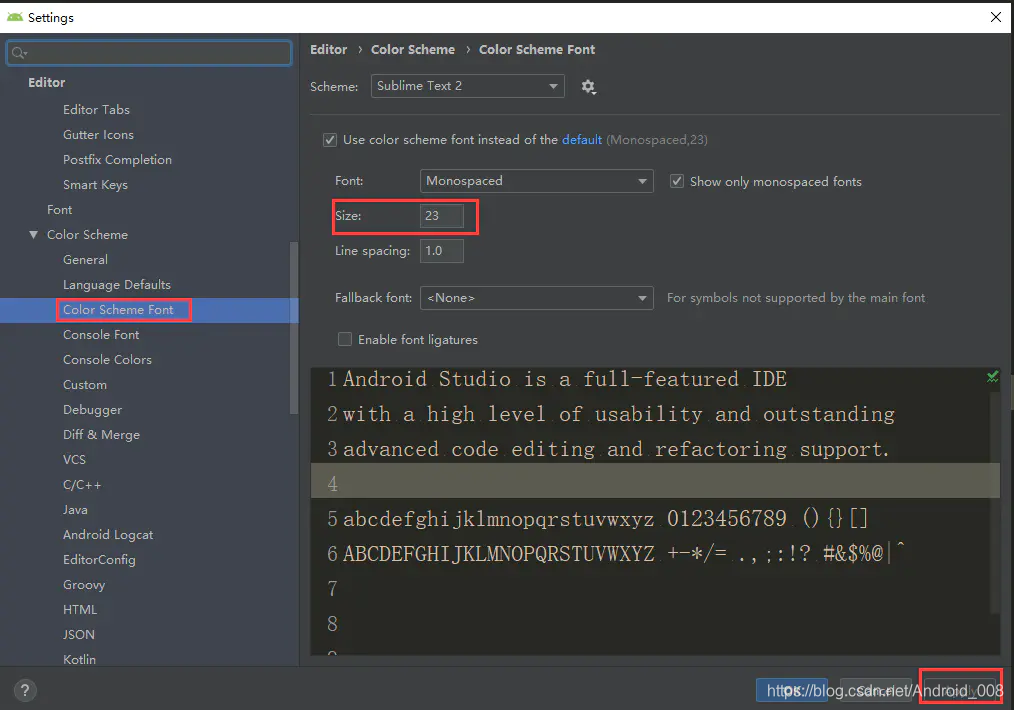Select Java color settings
Image resolution: width=1014 pixels, height=710 pixels.
[75, 510]
